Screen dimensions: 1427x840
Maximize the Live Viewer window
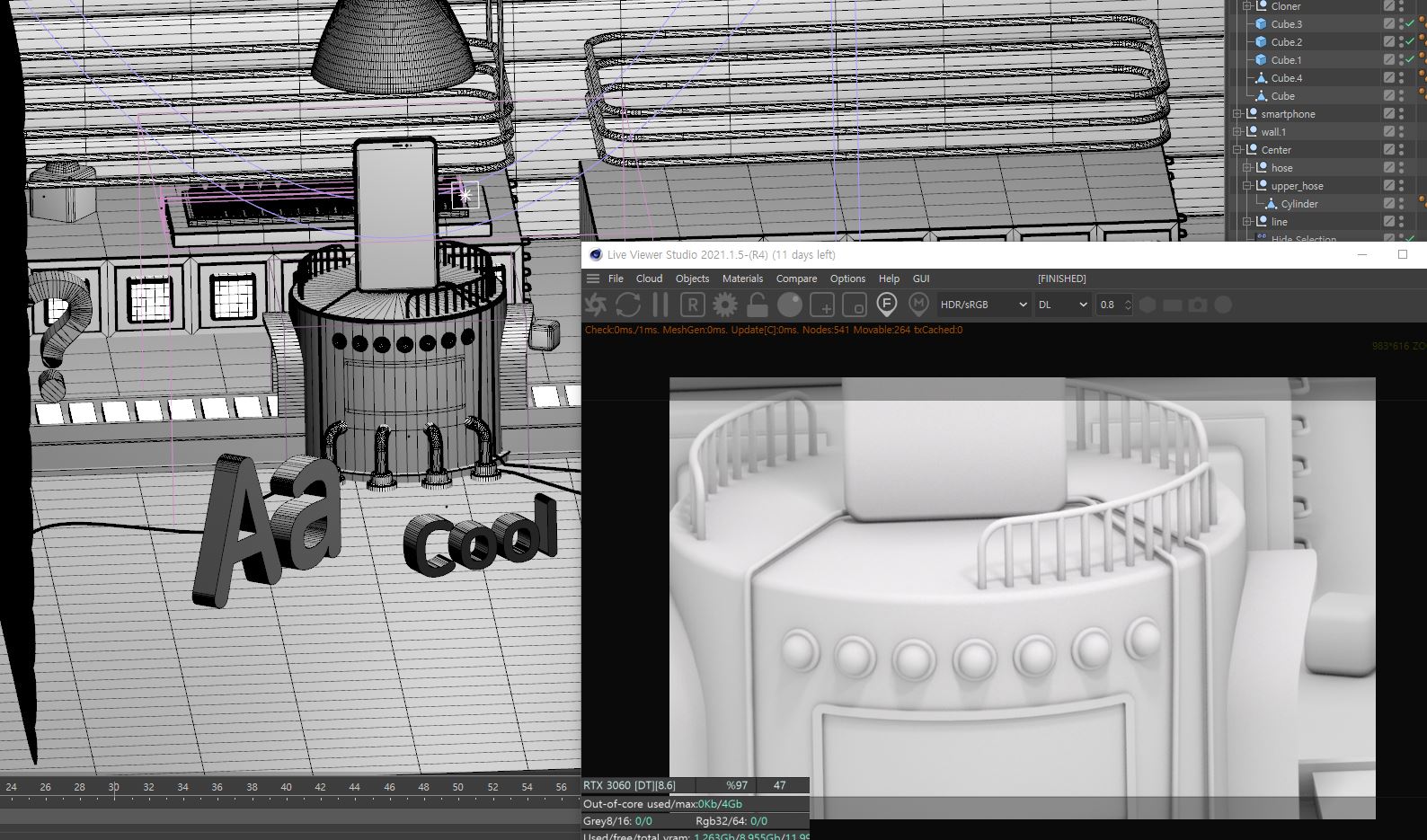1402,254
